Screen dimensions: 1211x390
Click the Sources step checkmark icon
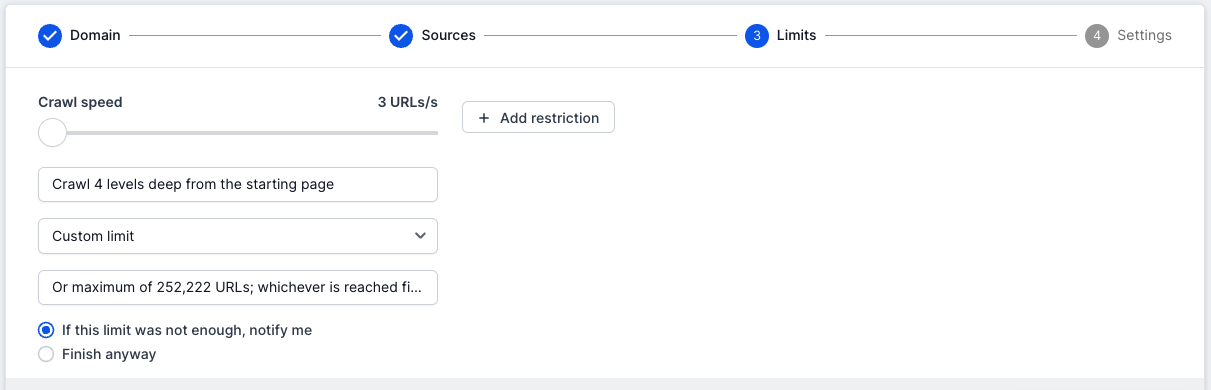(x=401, y=36)
